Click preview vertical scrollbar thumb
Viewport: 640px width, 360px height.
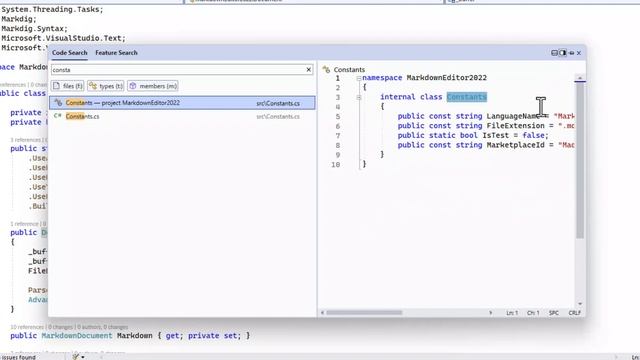click(580, 160)
